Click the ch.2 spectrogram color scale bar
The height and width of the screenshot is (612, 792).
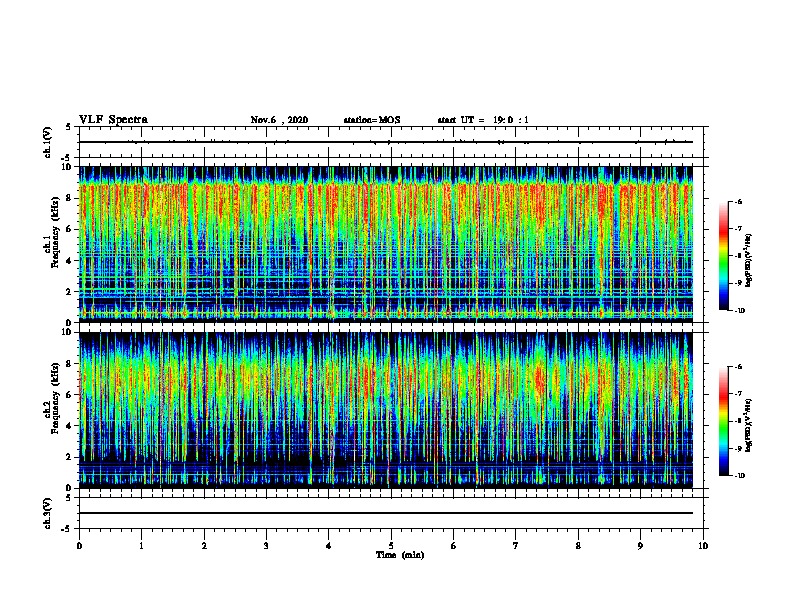pos(723,421)
